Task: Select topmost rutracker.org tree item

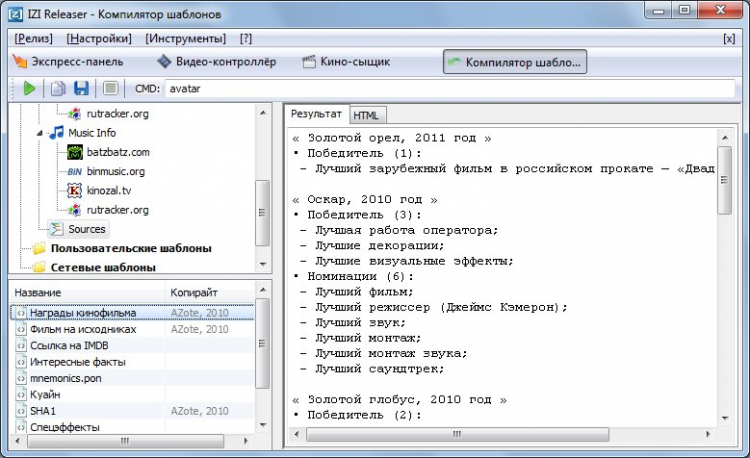Action: click(x=117, y=114)
